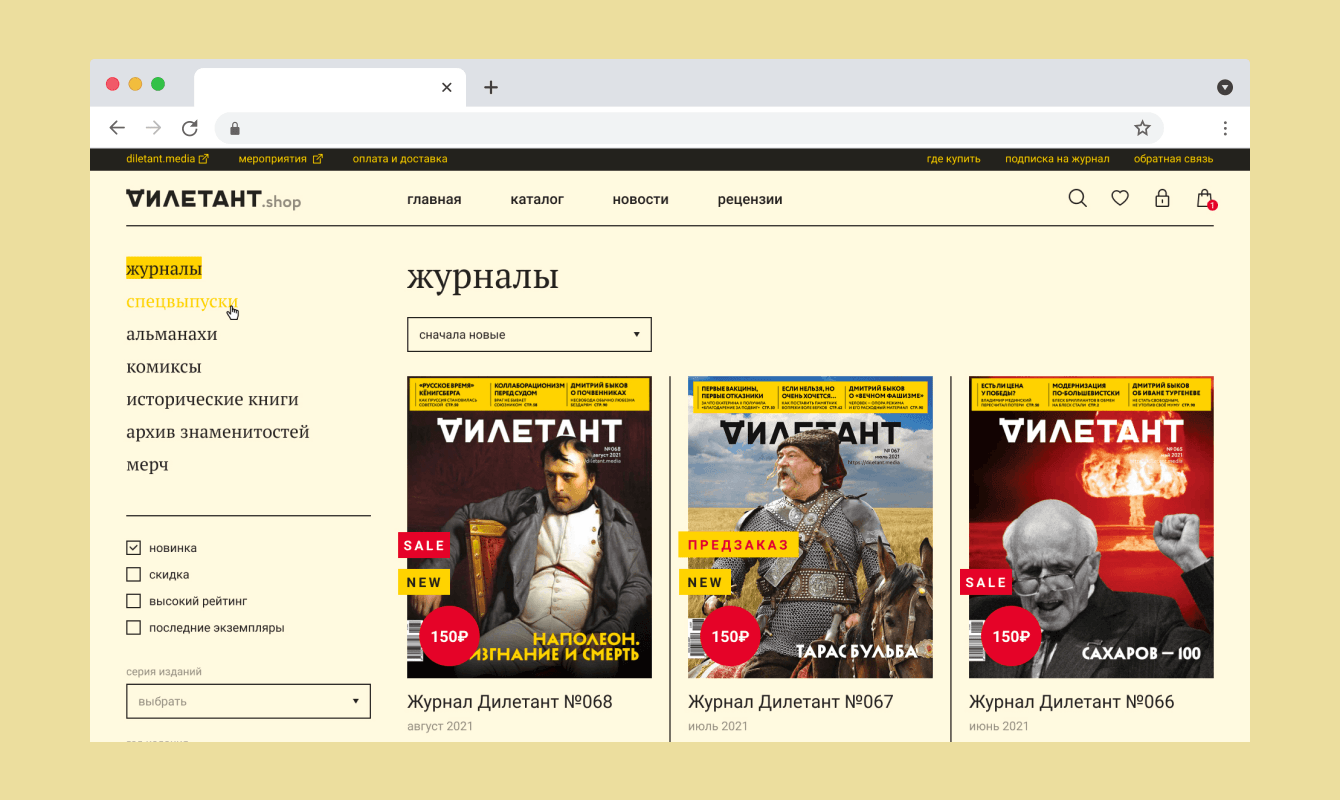1340x800 pixels.
Task: Bookmark the page with the star icon
Action: coord(1142,128)
